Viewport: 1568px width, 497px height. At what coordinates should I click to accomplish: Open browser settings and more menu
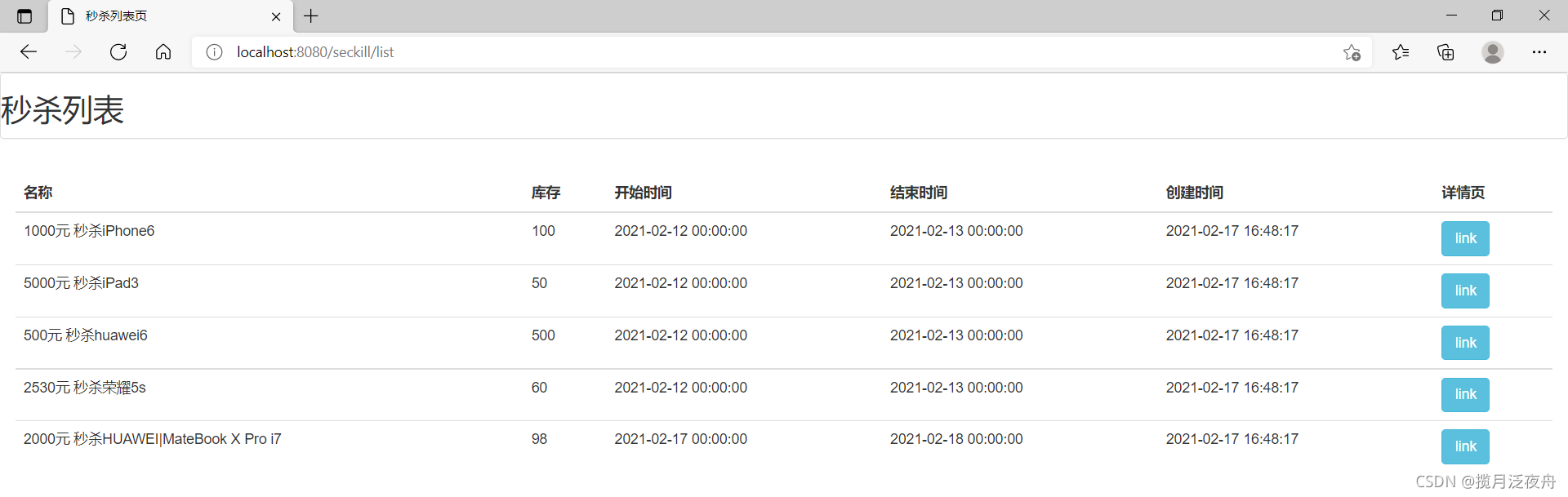[x=1539, y=52]
